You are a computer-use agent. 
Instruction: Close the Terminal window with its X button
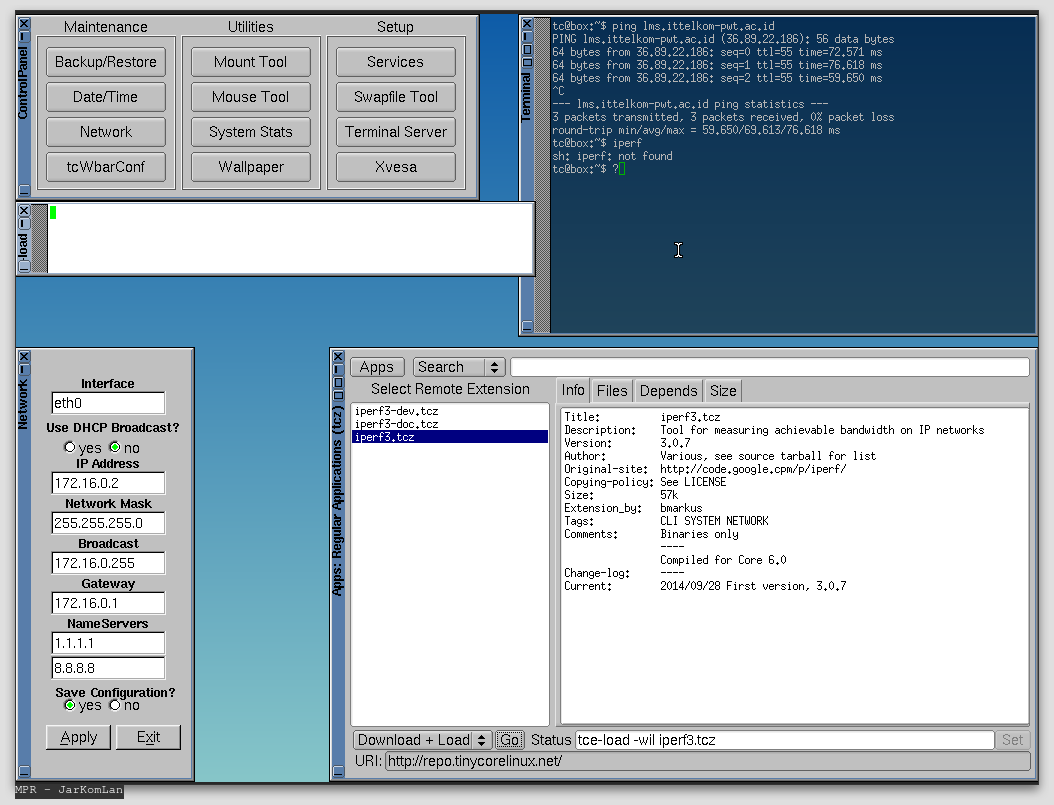(x=527, y=23)
